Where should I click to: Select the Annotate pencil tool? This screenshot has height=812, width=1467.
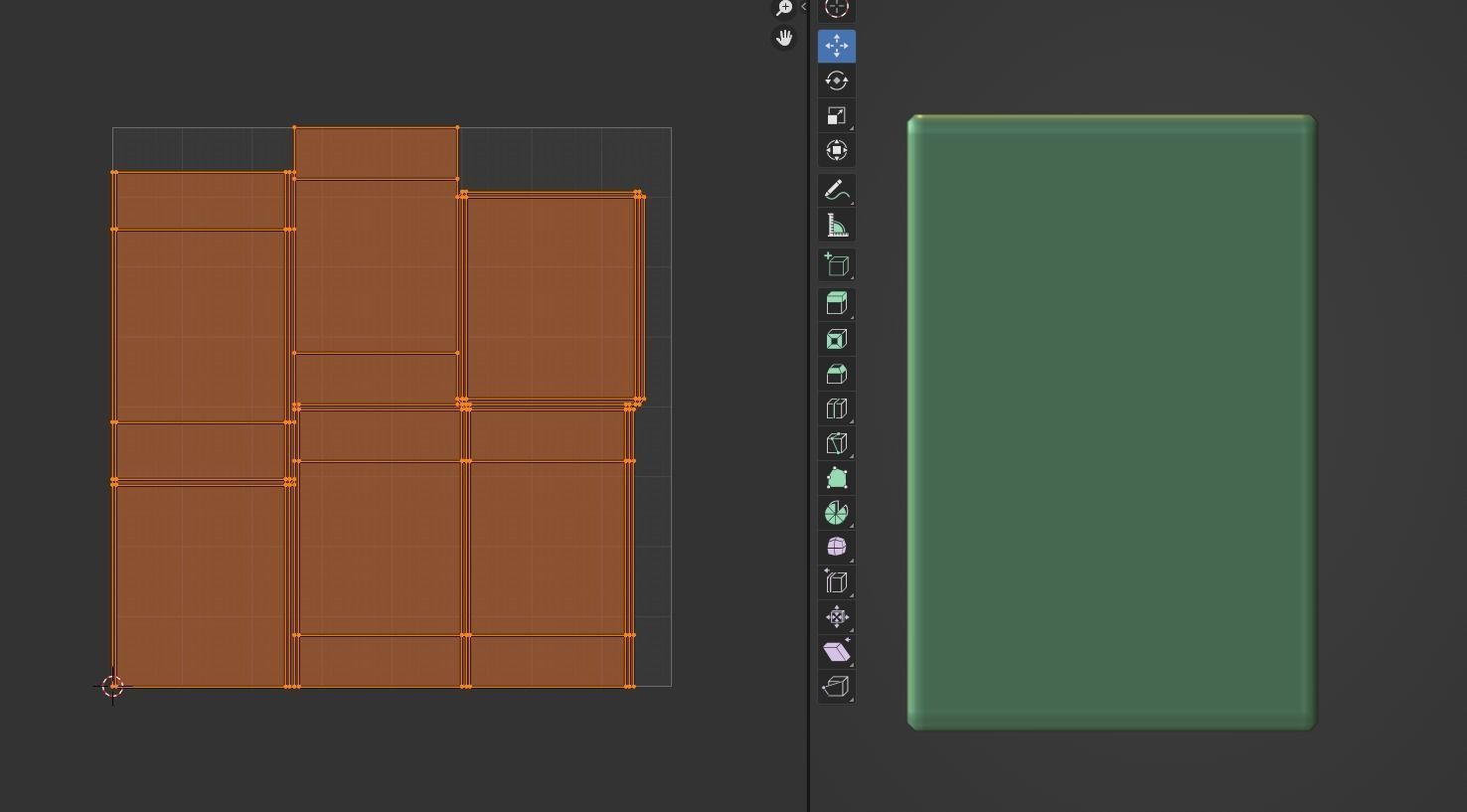[836, 190]
